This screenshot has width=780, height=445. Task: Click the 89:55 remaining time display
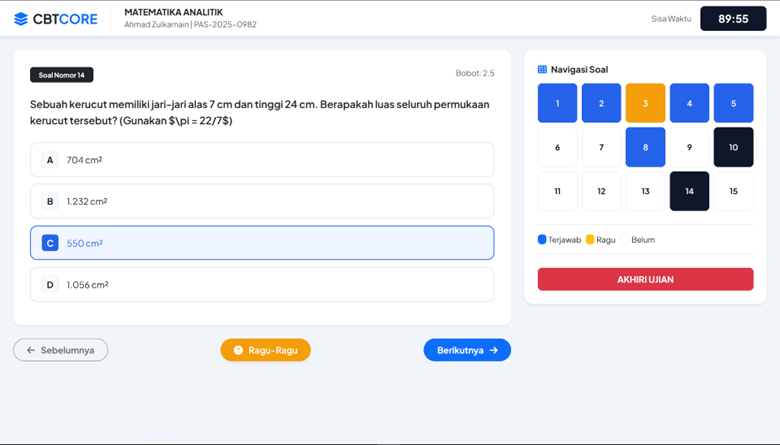pyautogui.click(x=733, y=19)
